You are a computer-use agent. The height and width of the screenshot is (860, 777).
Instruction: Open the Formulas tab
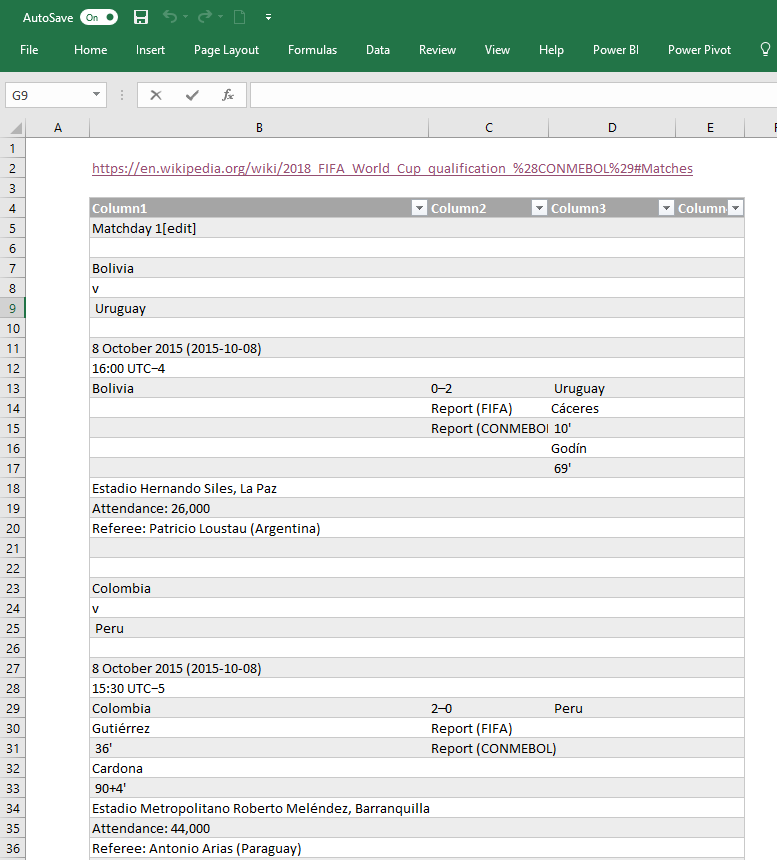(x=313, y=50)
